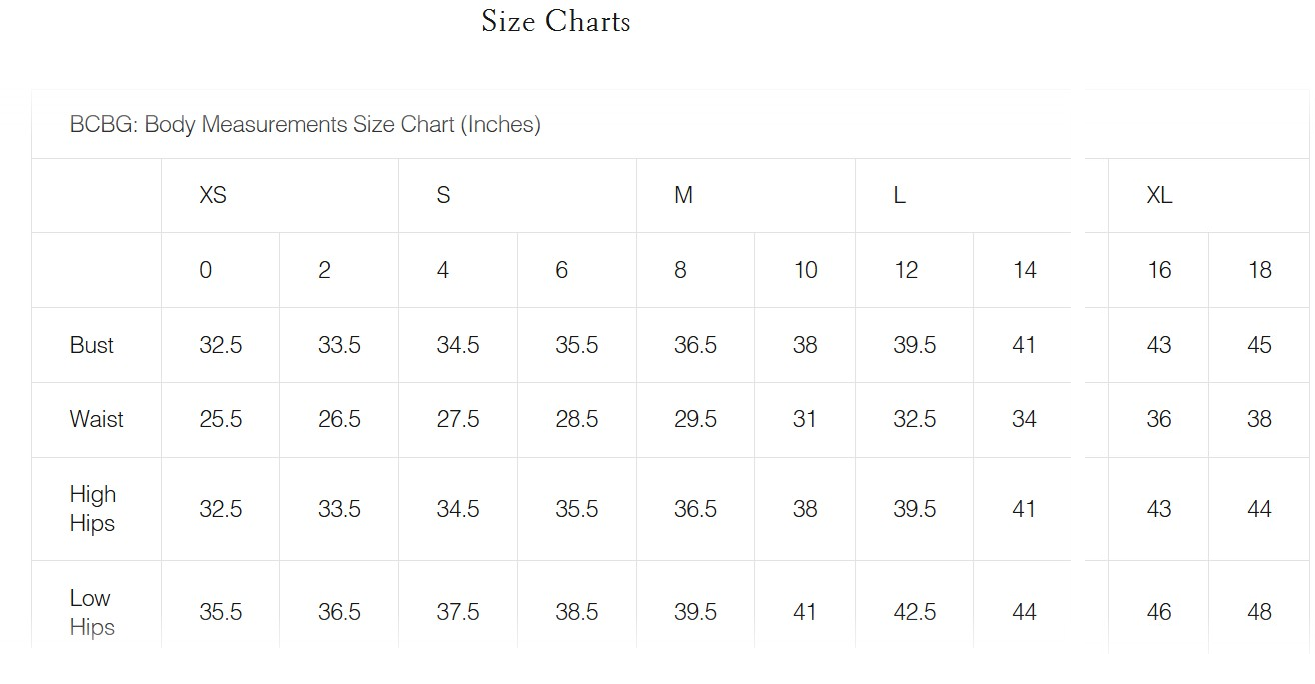This screenshot has height=684, width=1315.
Task: Click the High Hips value for size 18
Action: coord(1259,509)
